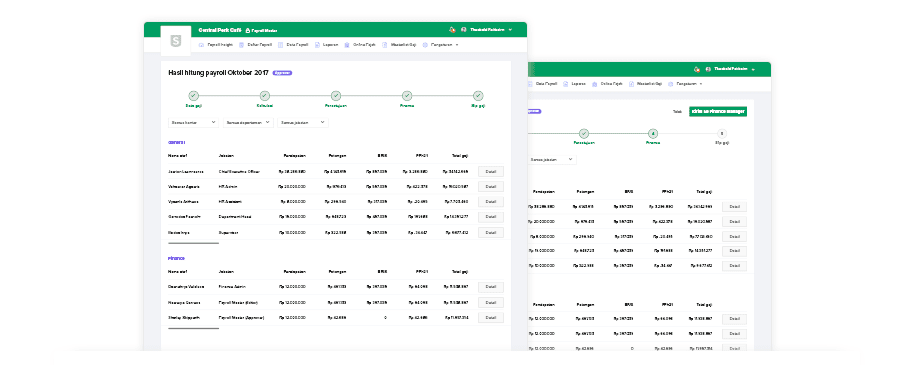Image resolution: width=912 pixels, height=365 pixels.
Task: Click the user avatar in back window header
Action: pyautogui.click(x=708, y=69)
